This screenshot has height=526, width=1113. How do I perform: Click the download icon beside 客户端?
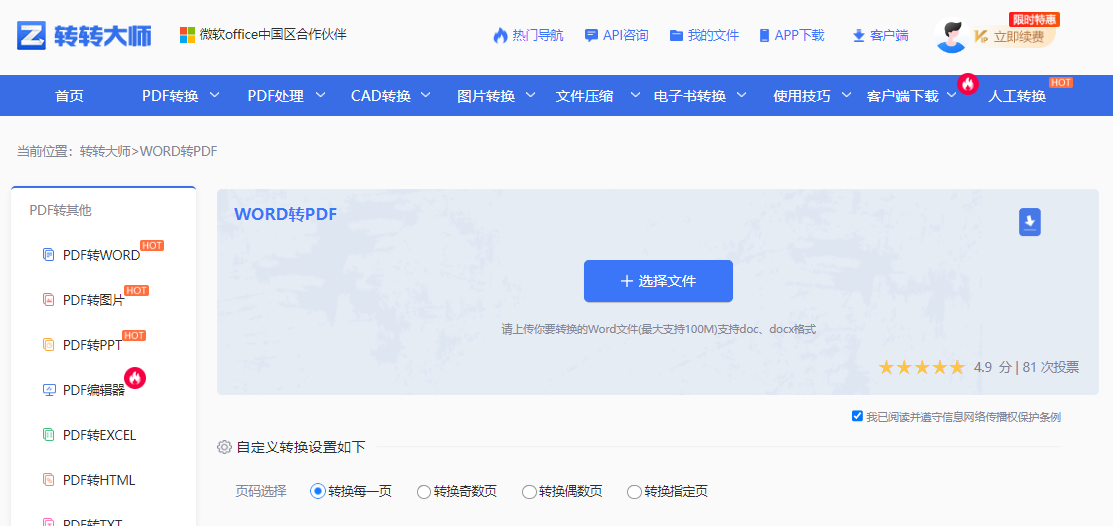858,35
